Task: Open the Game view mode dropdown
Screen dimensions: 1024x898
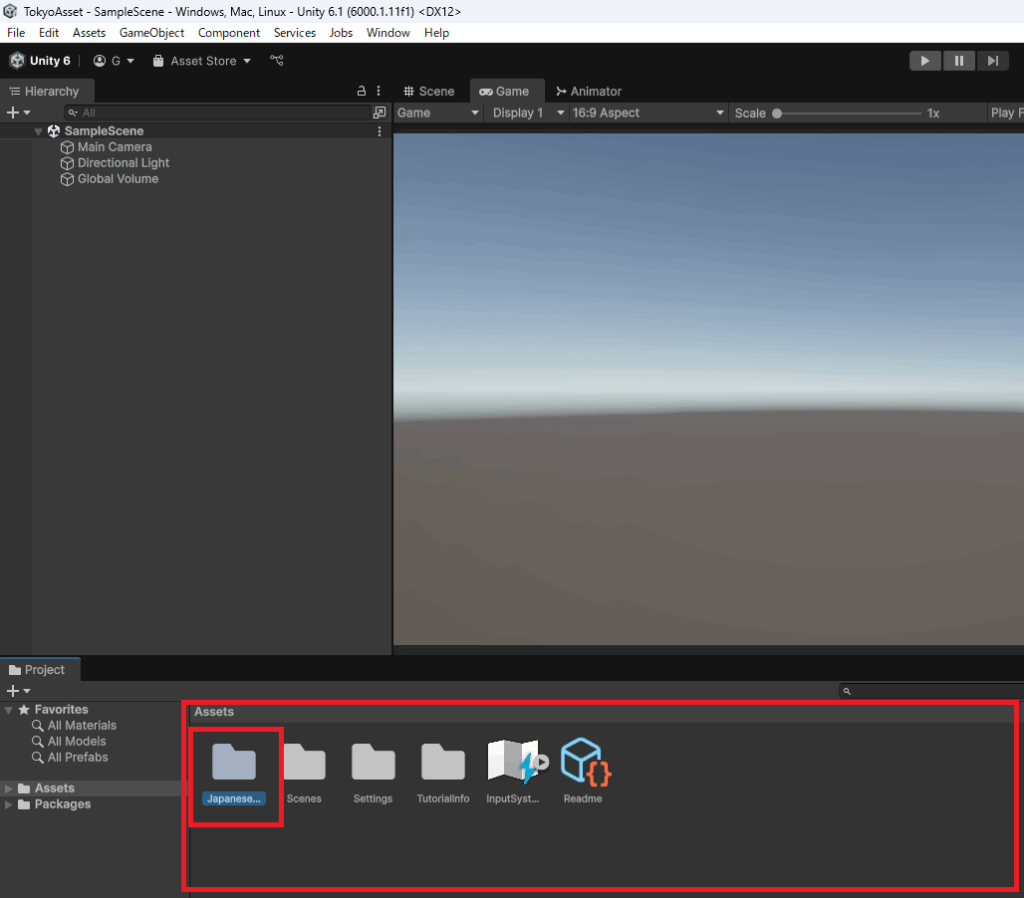Action: click(438, 113)
